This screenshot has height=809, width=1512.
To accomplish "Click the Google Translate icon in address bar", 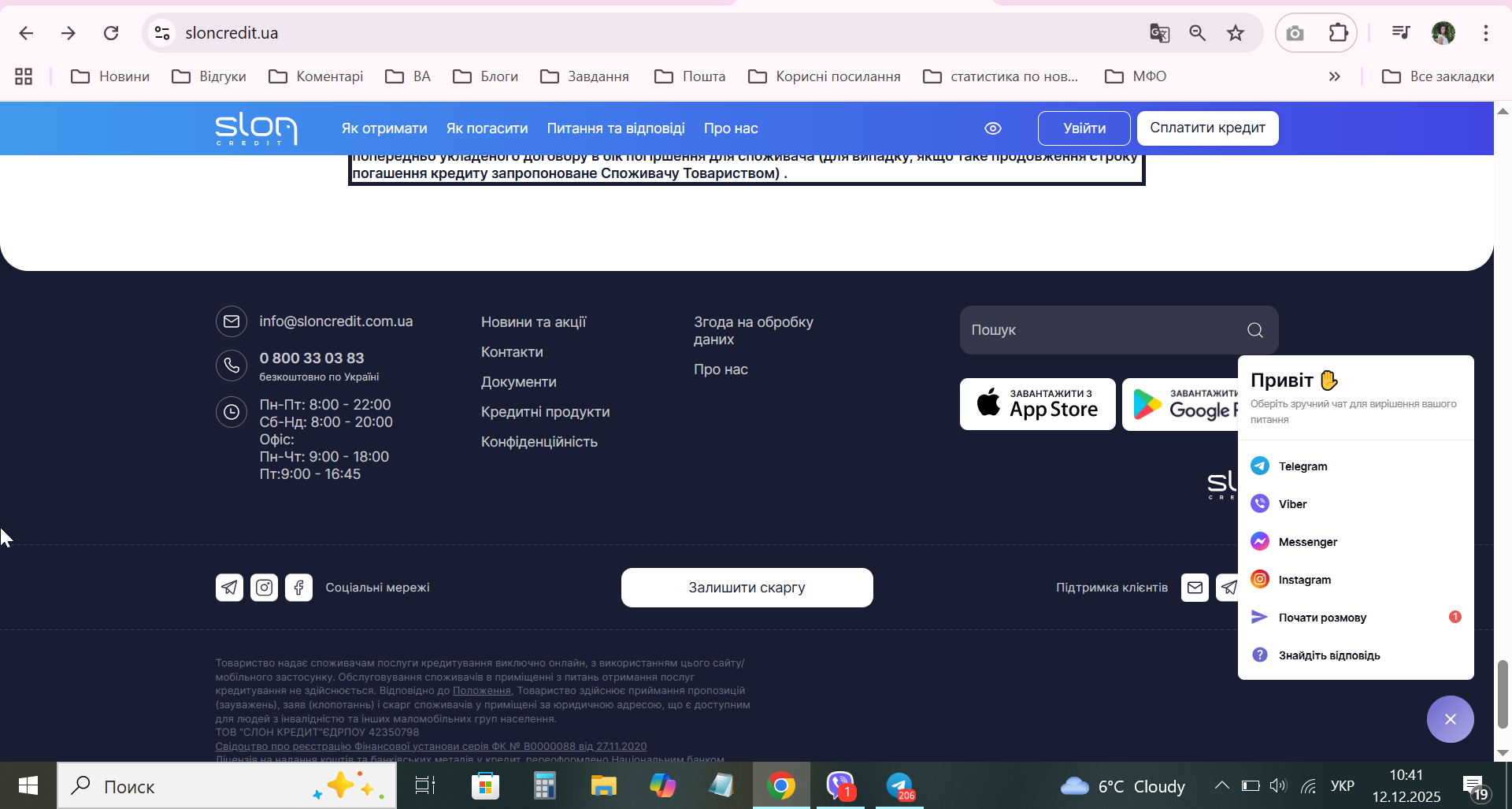I will 1159,33.
